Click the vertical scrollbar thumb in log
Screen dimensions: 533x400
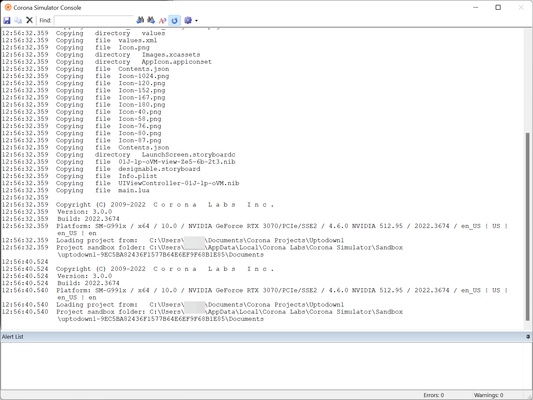tap(528, 226)
